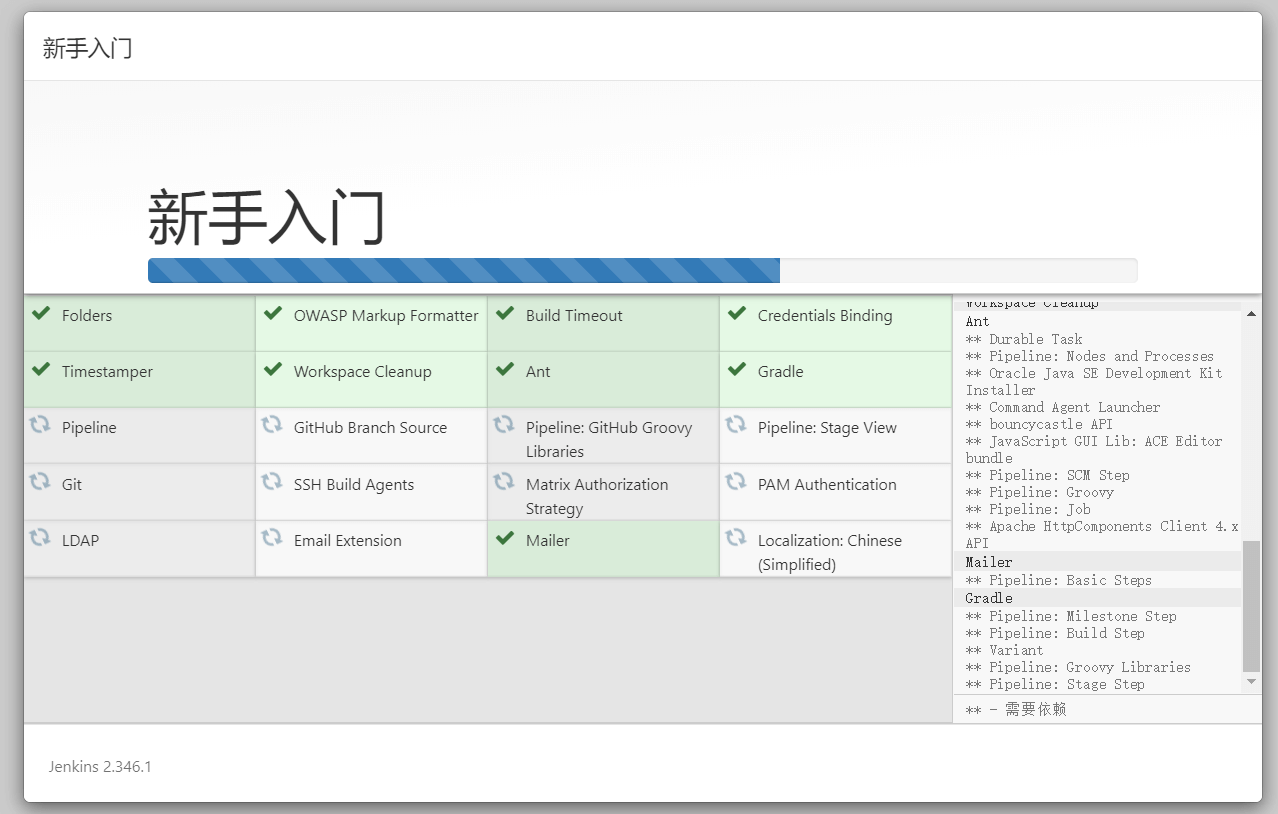This screenshot has width=1278, height=814.
Task: Select the OWASP Markup Formatter label
Action: [386, 316]
